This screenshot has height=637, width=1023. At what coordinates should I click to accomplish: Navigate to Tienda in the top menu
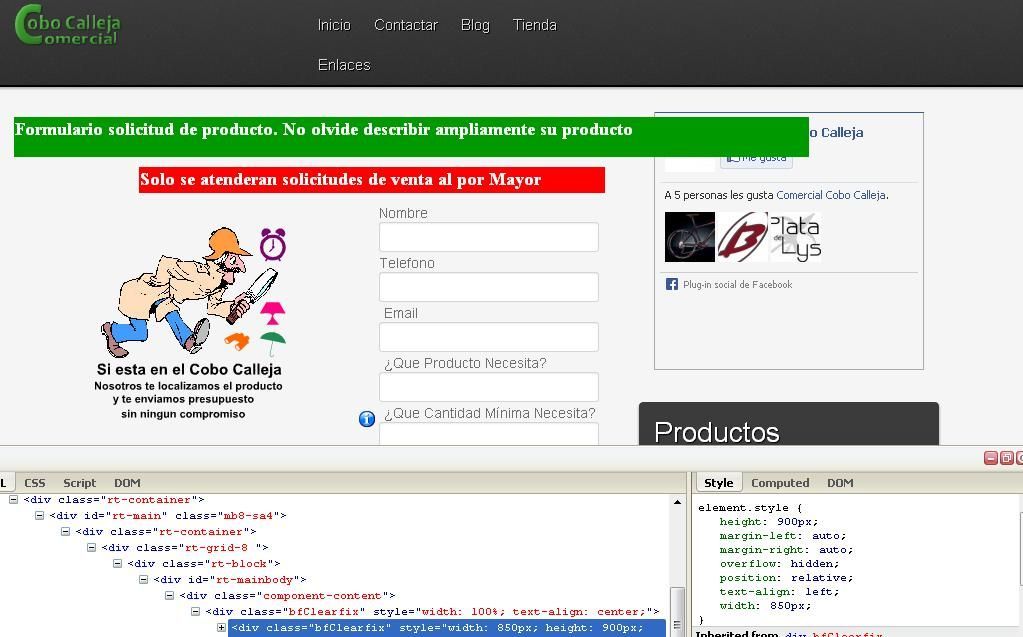tap(534, 25)
